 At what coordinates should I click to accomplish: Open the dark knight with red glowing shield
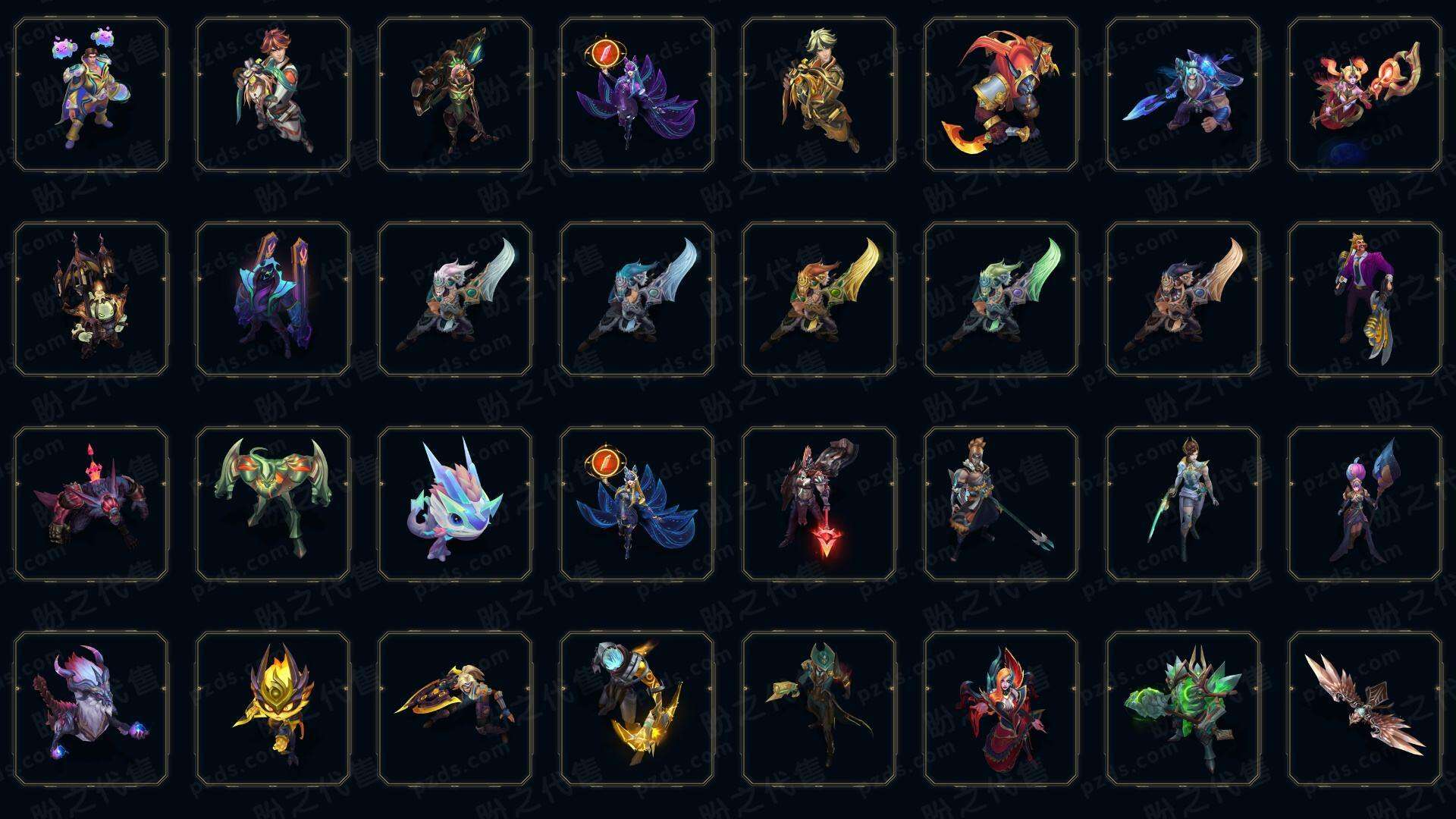[819, 504]
